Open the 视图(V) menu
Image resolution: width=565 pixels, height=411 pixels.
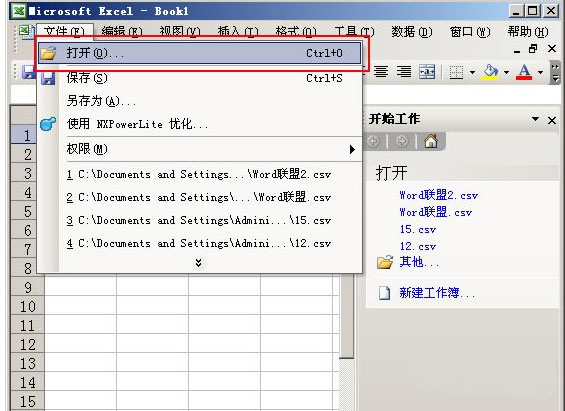click(x=180, y=32)
